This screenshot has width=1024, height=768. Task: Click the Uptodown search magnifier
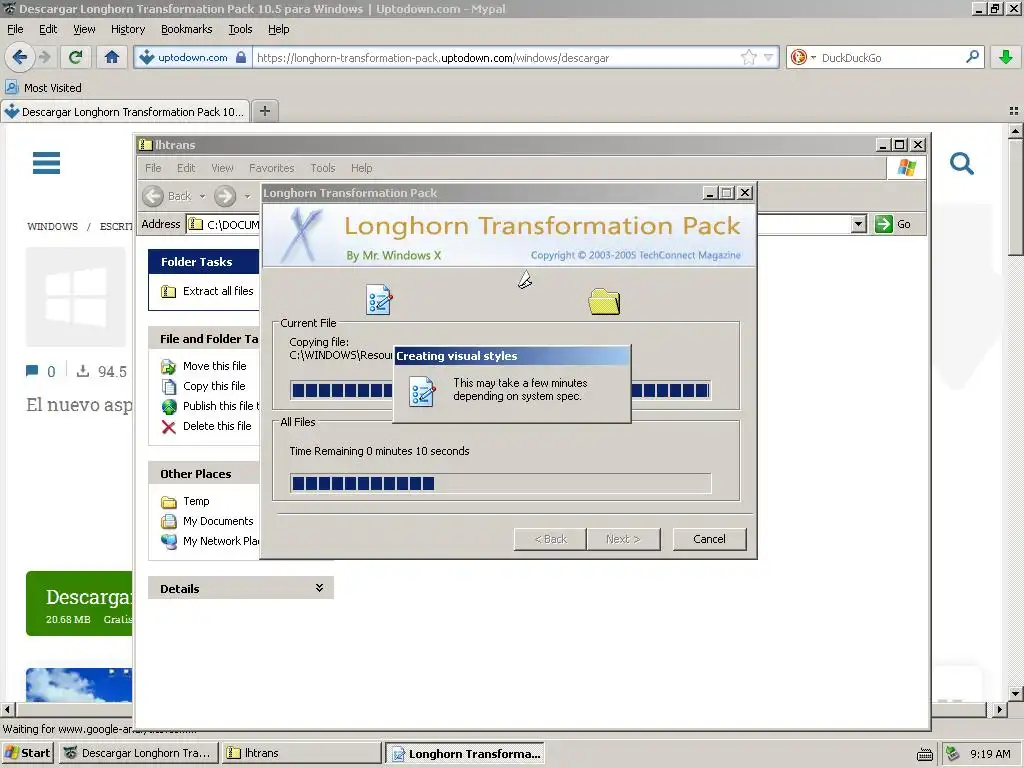pyautogui.click(x=961, y=163)
